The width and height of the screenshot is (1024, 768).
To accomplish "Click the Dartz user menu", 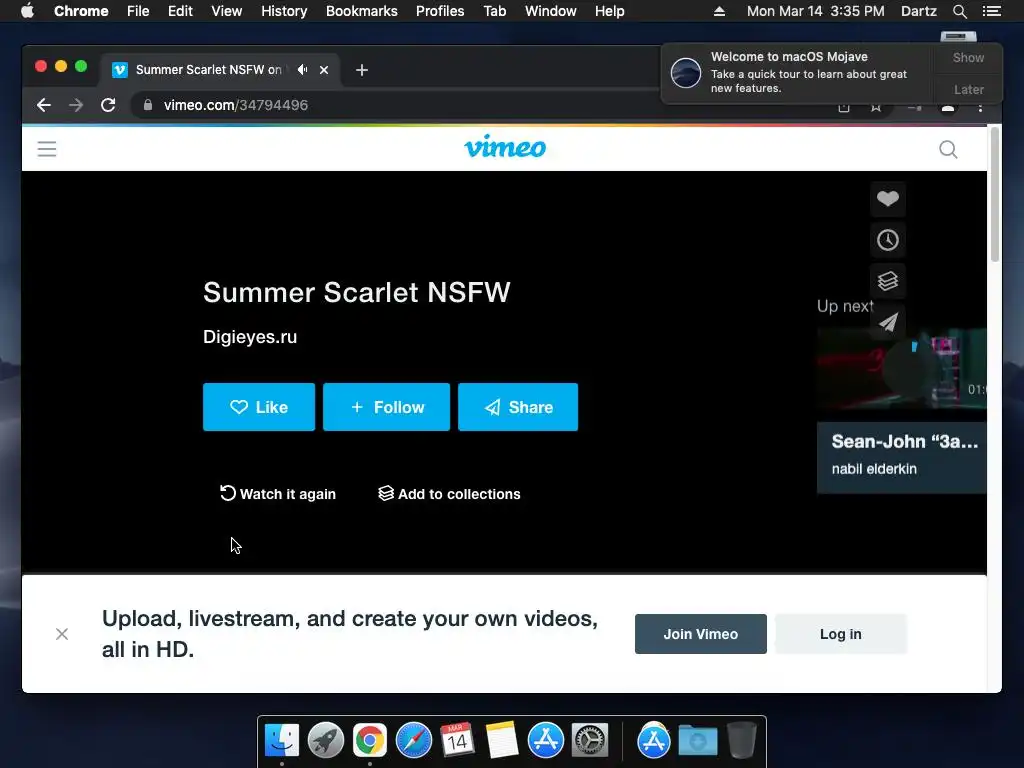I will [x=918, y=11].
